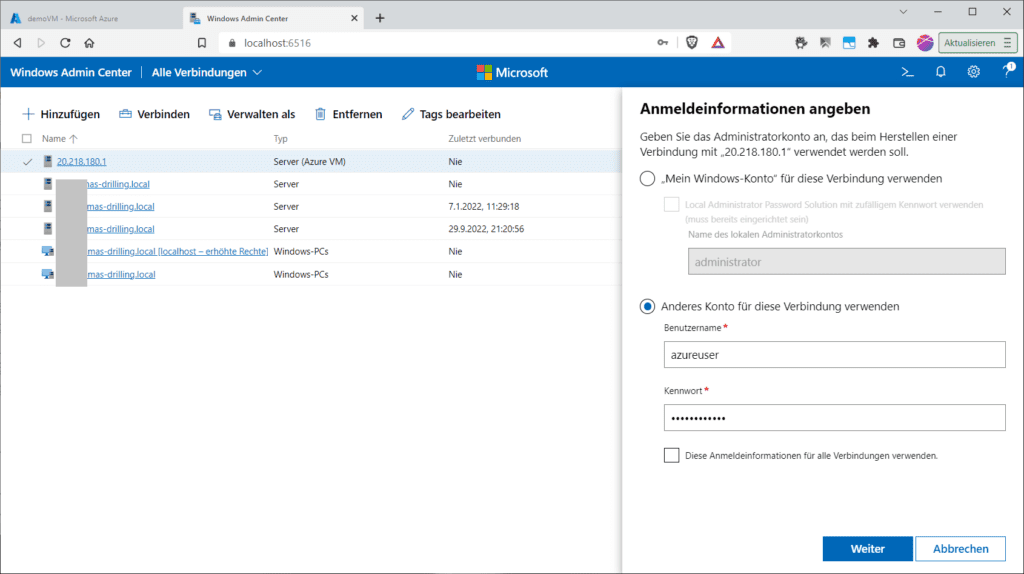Click Verwalten als in the toolbar
This screenshot has width=1024, height=574.
click(x=251, y=114)
